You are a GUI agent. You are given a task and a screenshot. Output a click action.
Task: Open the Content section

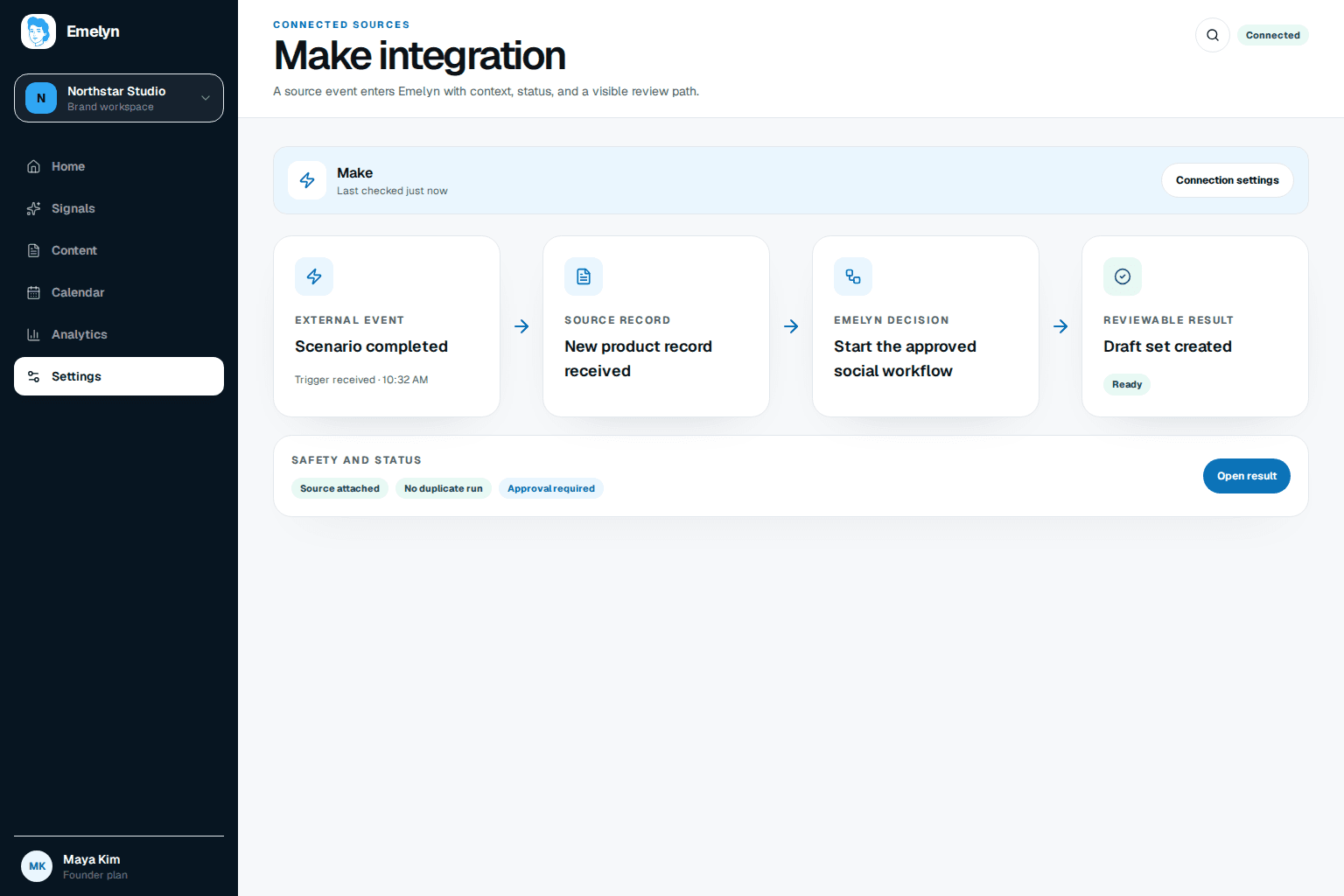coord(119,250)
